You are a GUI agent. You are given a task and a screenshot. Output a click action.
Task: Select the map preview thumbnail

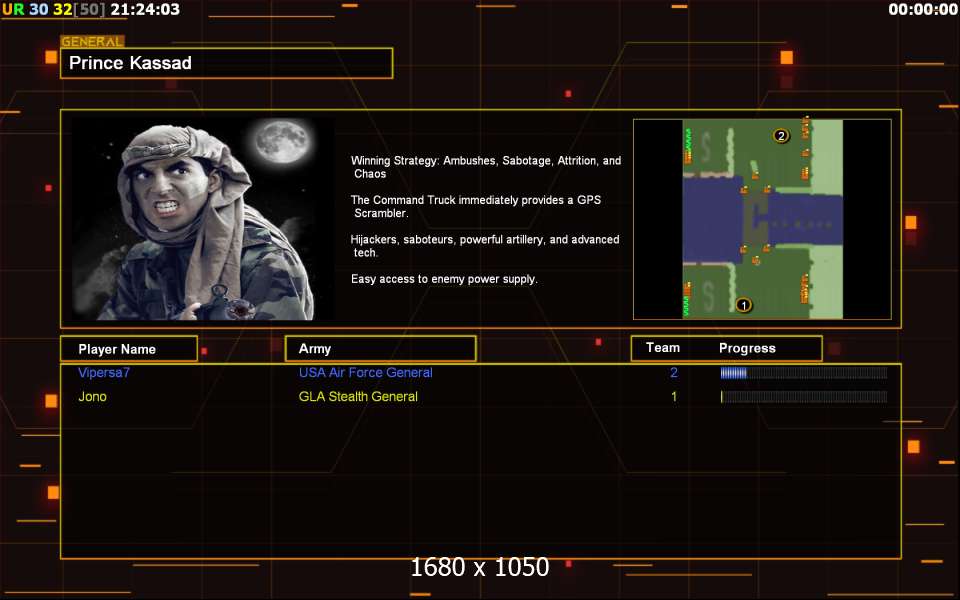762,219
